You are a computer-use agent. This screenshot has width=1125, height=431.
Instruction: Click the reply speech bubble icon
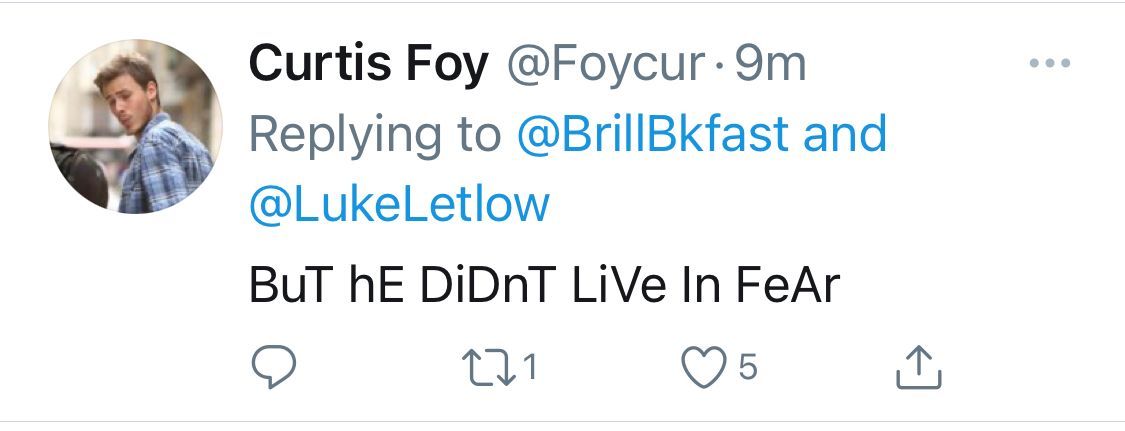[x=272, y=369]
